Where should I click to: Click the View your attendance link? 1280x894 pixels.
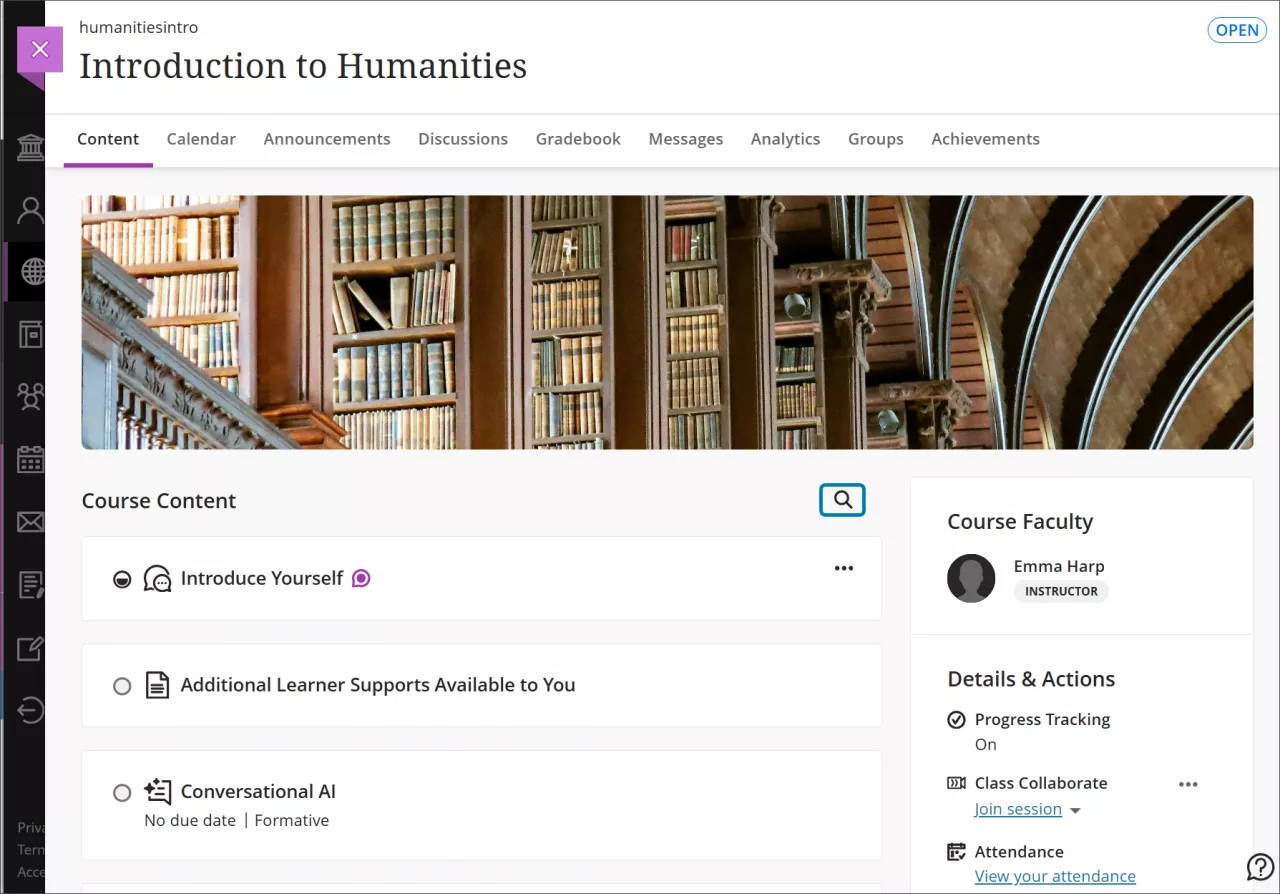tap(1055, 876)
